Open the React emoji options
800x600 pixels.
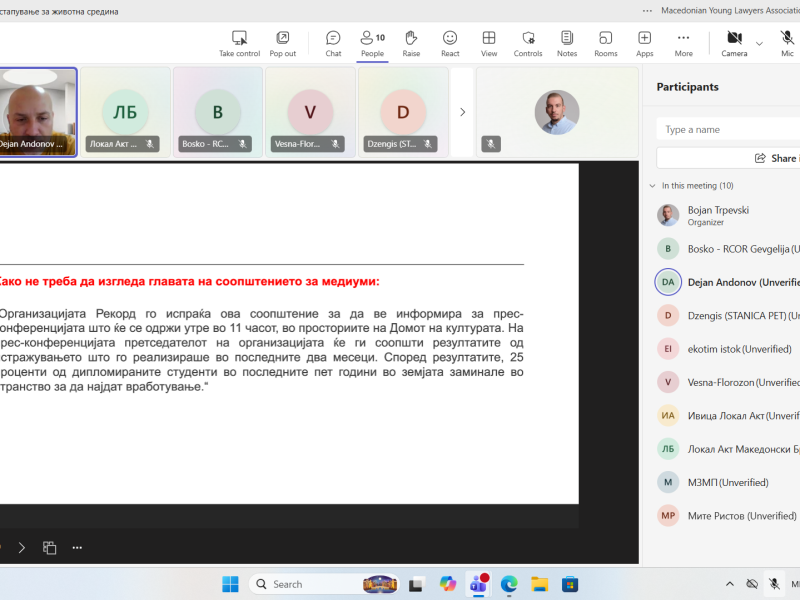(450, 42)
